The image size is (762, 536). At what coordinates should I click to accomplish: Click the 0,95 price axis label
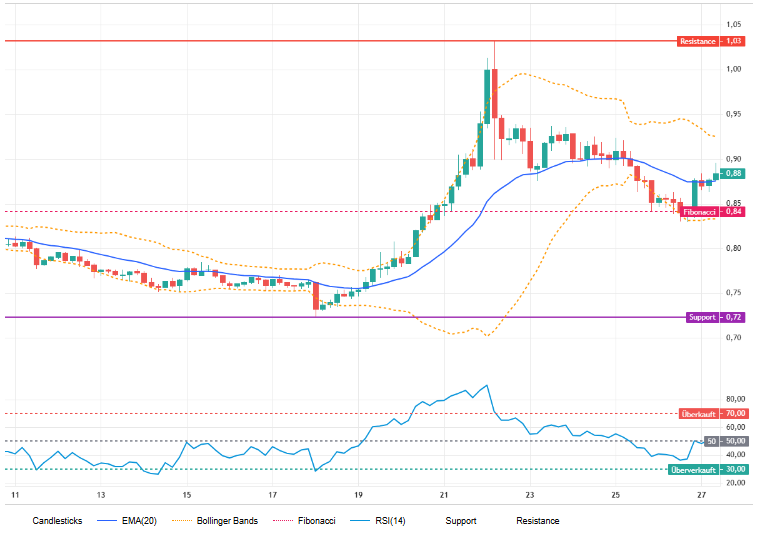point(734,114)
